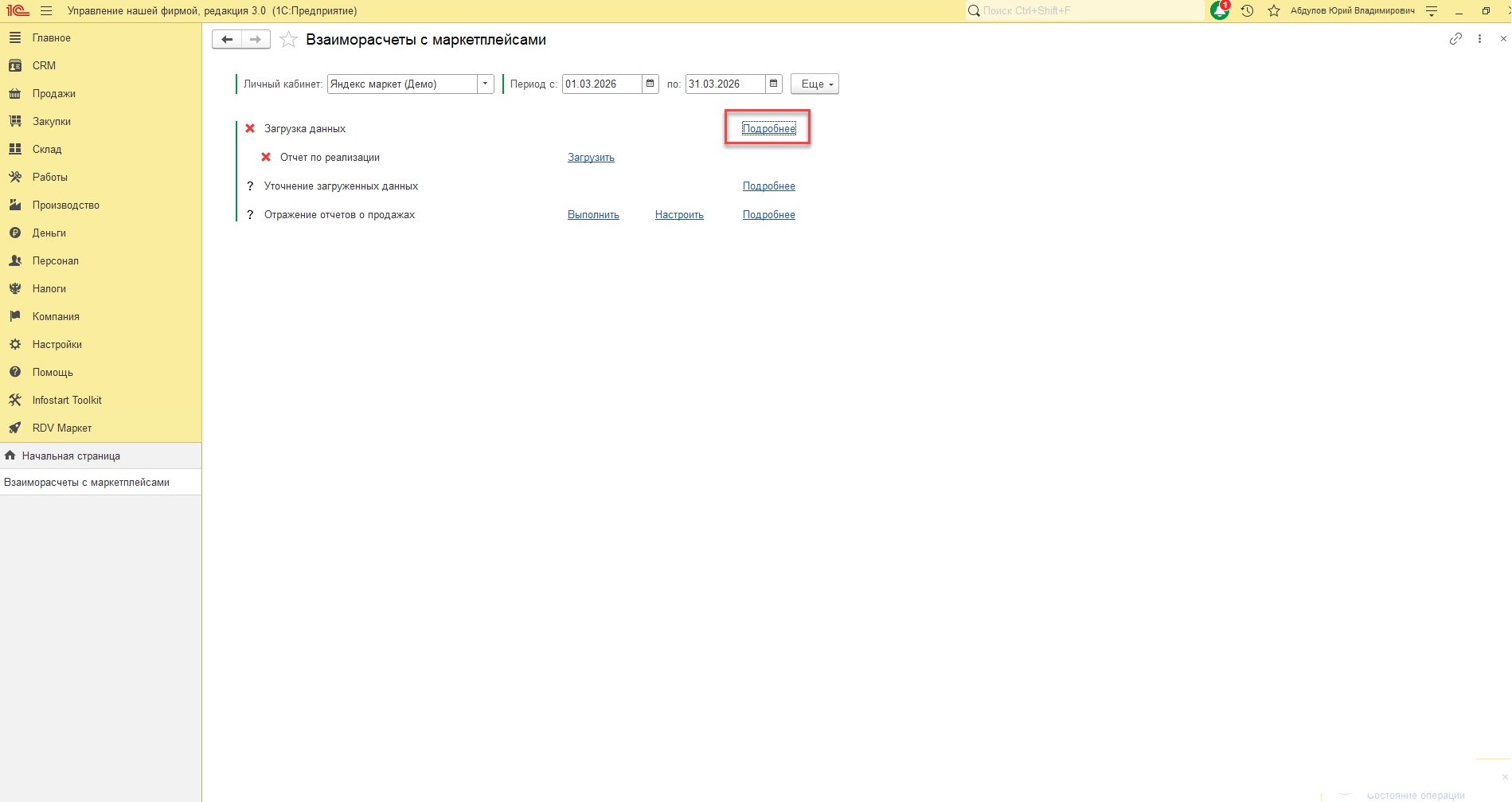The width and height of the screenshot is (1512, 802).
Task: Click the RDV Маркет rocket icon
Action: click(15, 428)
